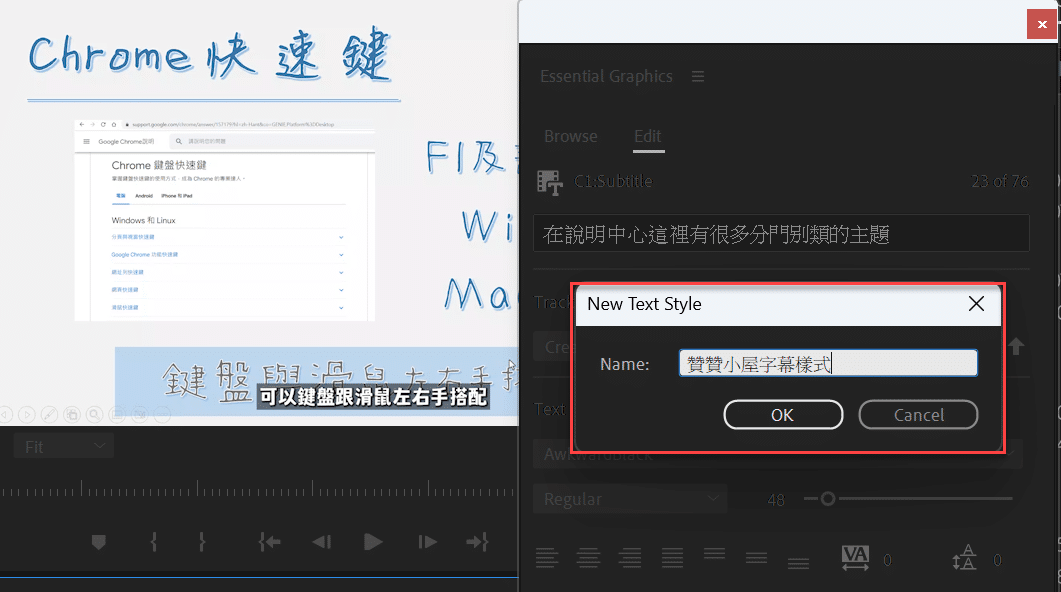Step back one frame
Image resolution: width=1061 pixels, height=592 pixels.
coord(322,542)
